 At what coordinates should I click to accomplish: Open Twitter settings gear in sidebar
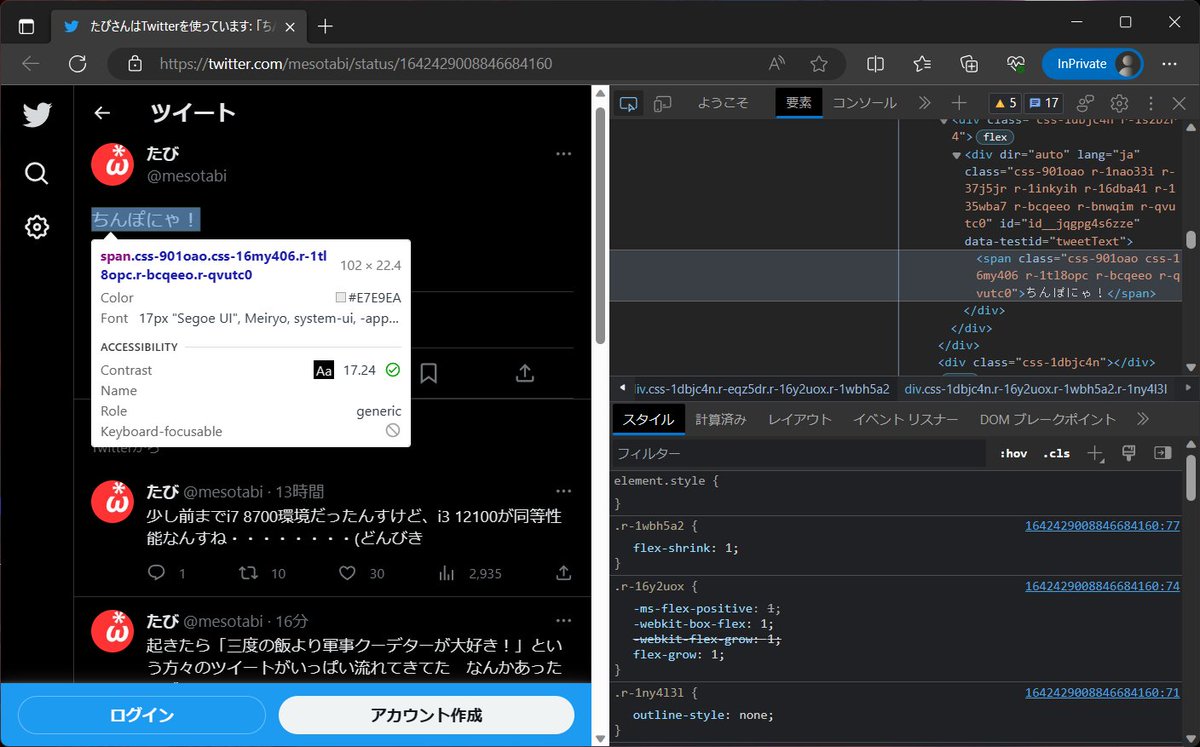(37, 227)
